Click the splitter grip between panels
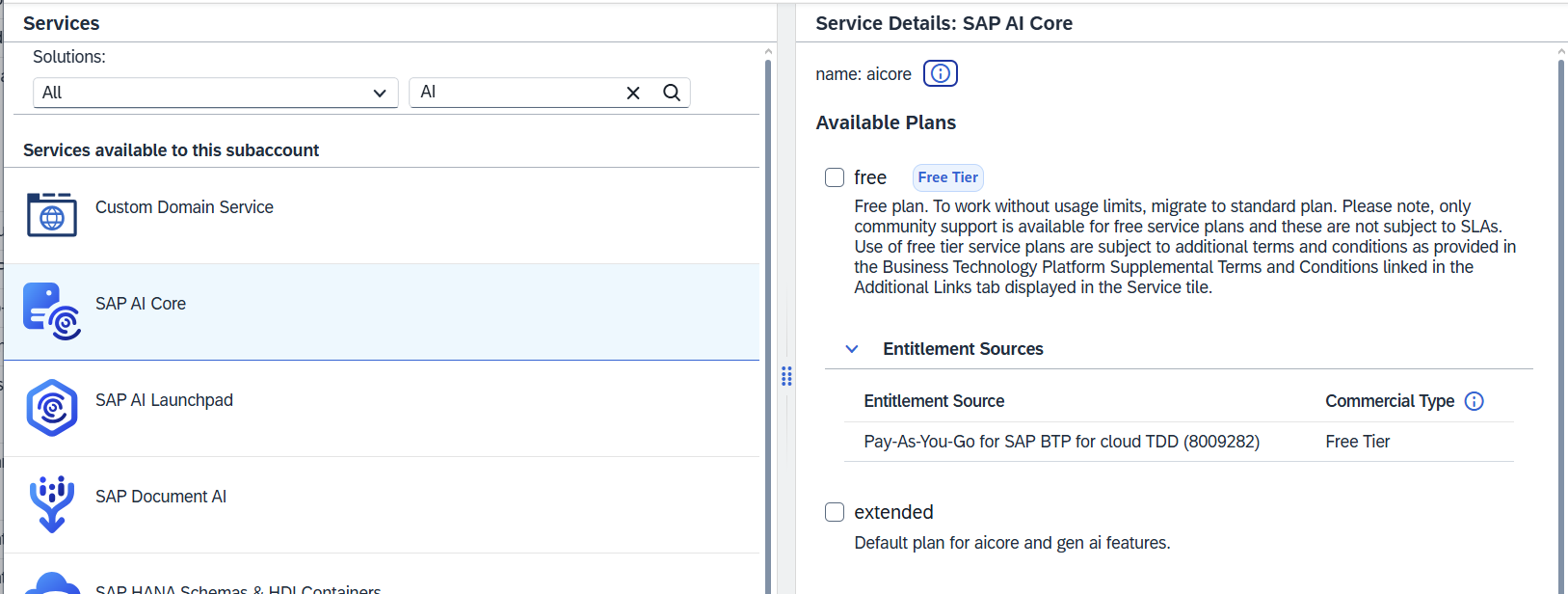1568x594 pixels. click(786, 376)
